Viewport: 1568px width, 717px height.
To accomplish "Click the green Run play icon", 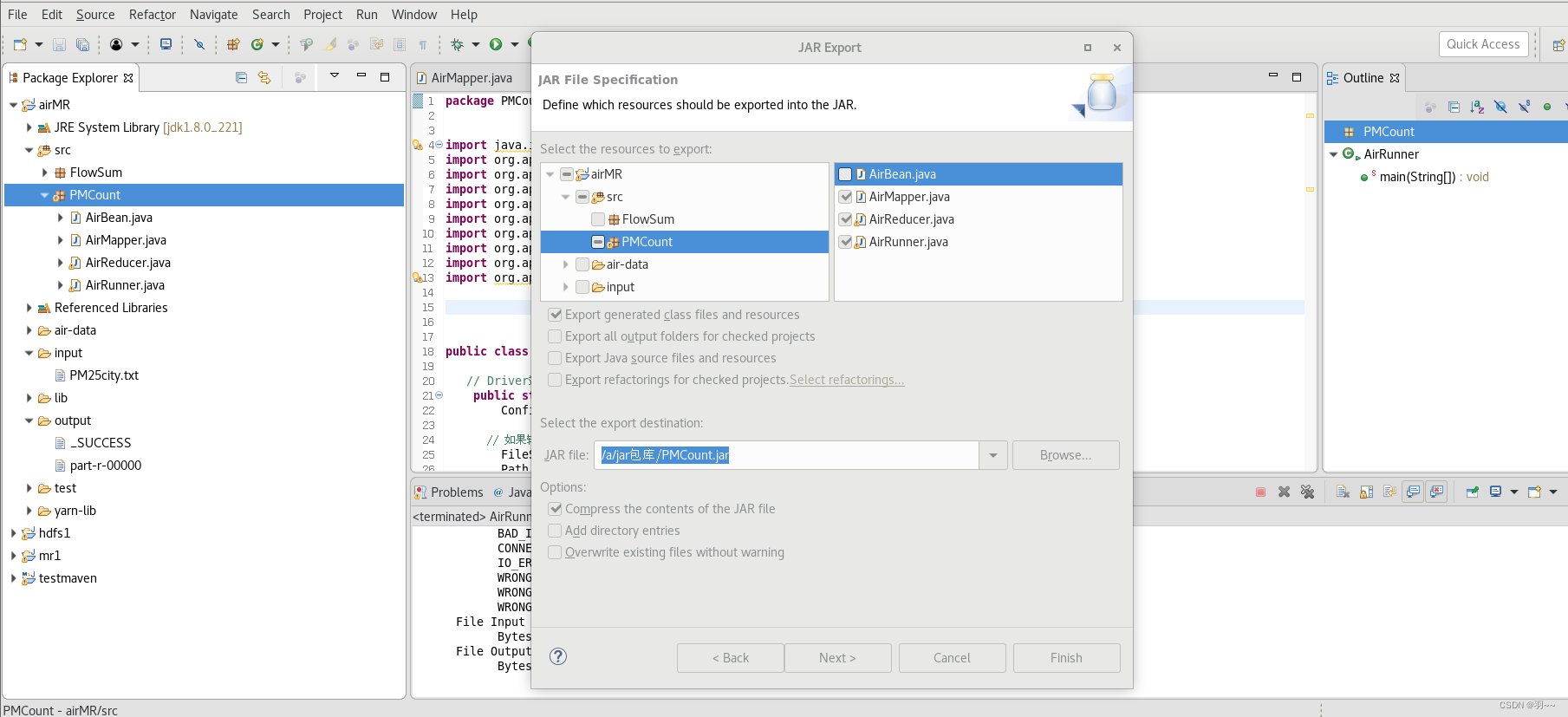I will pyautogui.click(x=496, y=44).
